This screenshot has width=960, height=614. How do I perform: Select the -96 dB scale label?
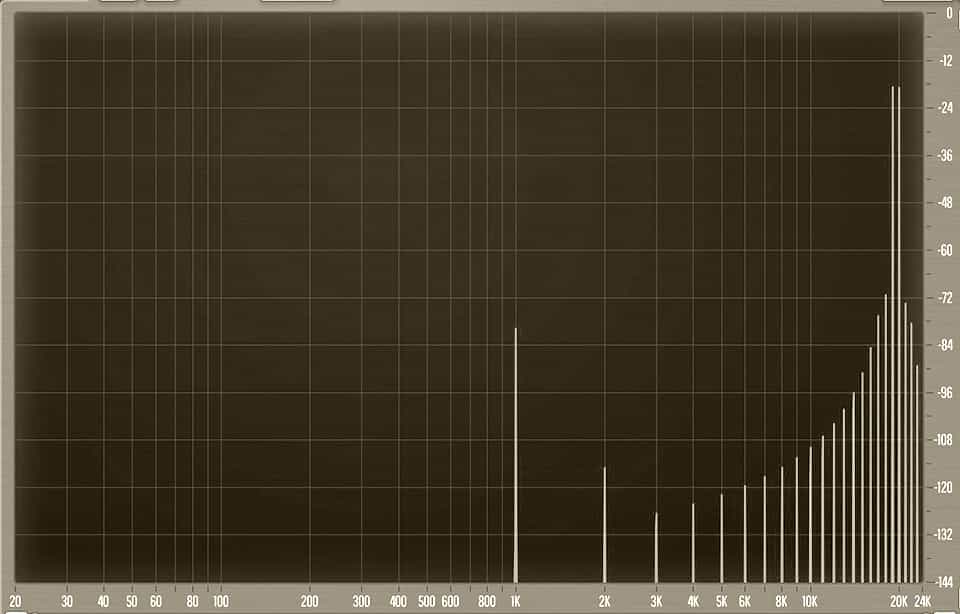(945, 392)
